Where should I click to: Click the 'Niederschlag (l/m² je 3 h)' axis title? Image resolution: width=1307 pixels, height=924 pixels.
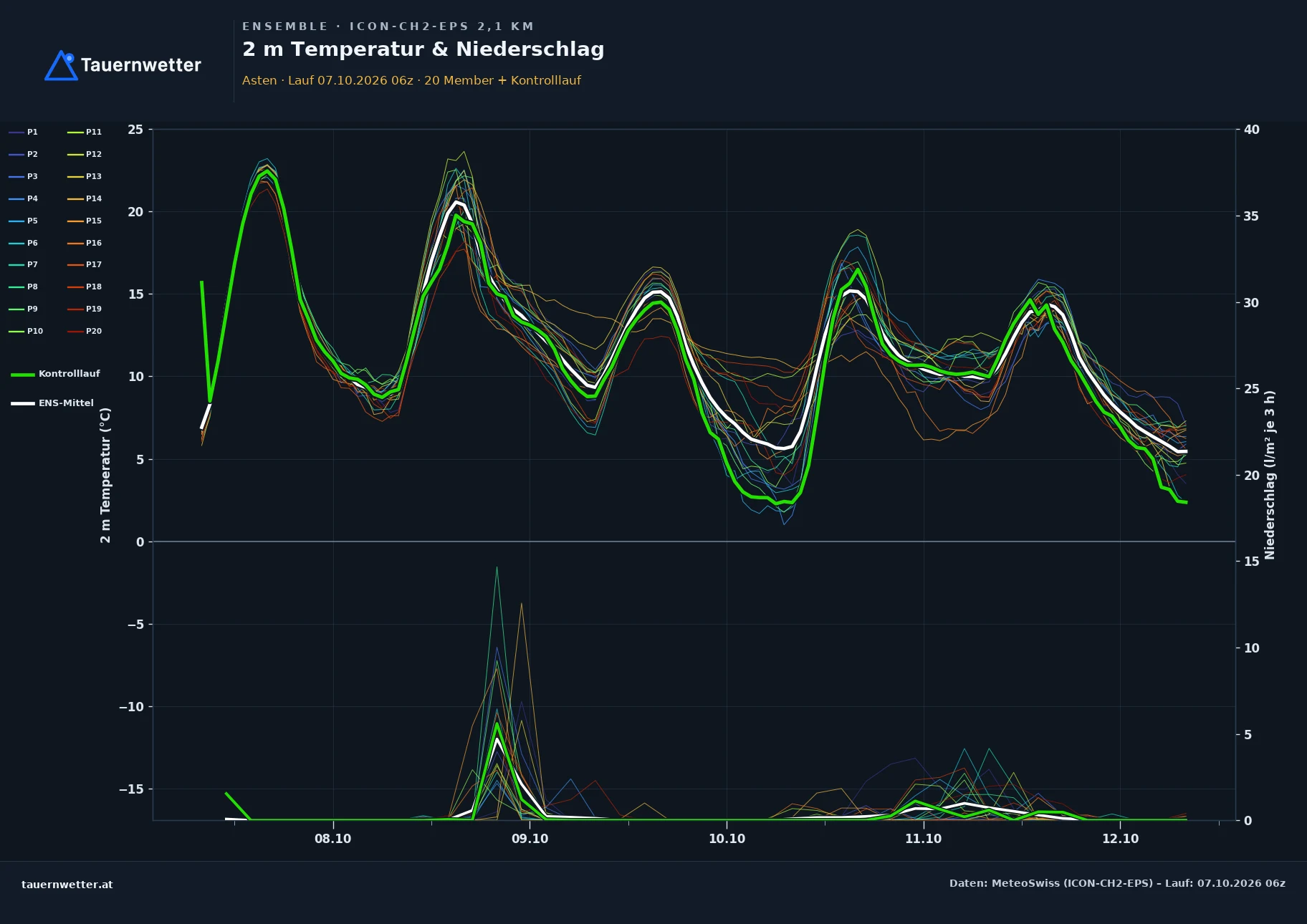pyautogui.click(x=1270, y=475)
